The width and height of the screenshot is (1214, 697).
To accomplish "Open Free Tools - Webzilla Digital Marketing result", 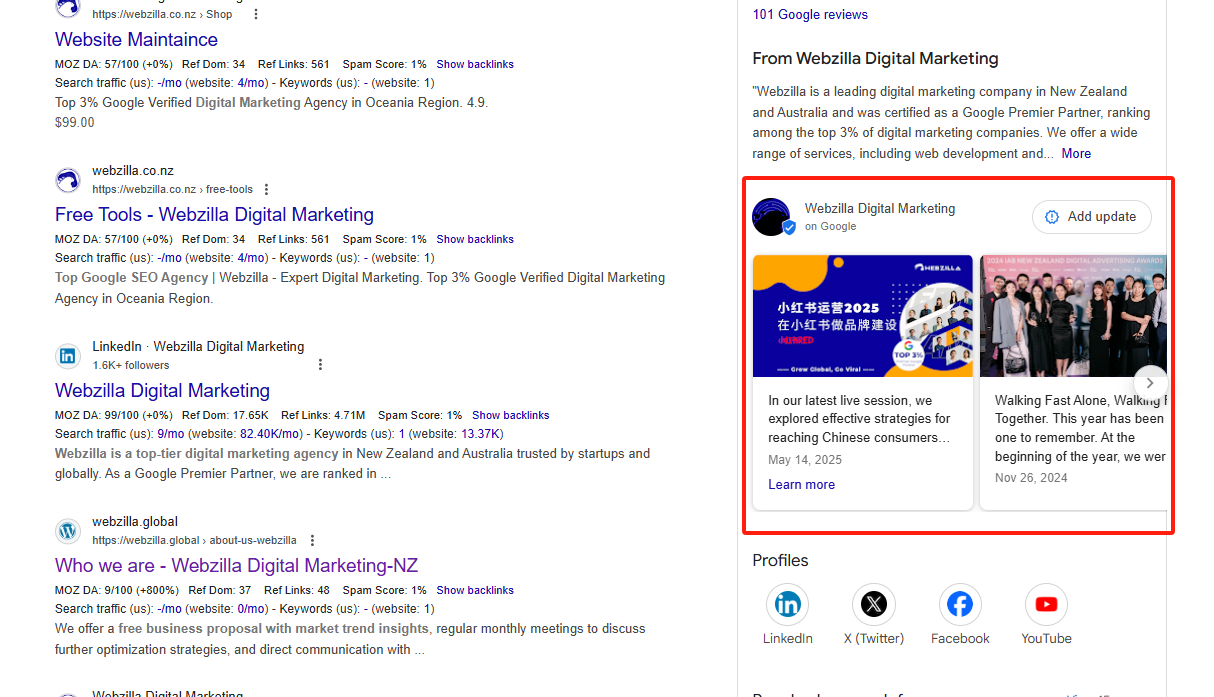I will click(x=214, y=215).
